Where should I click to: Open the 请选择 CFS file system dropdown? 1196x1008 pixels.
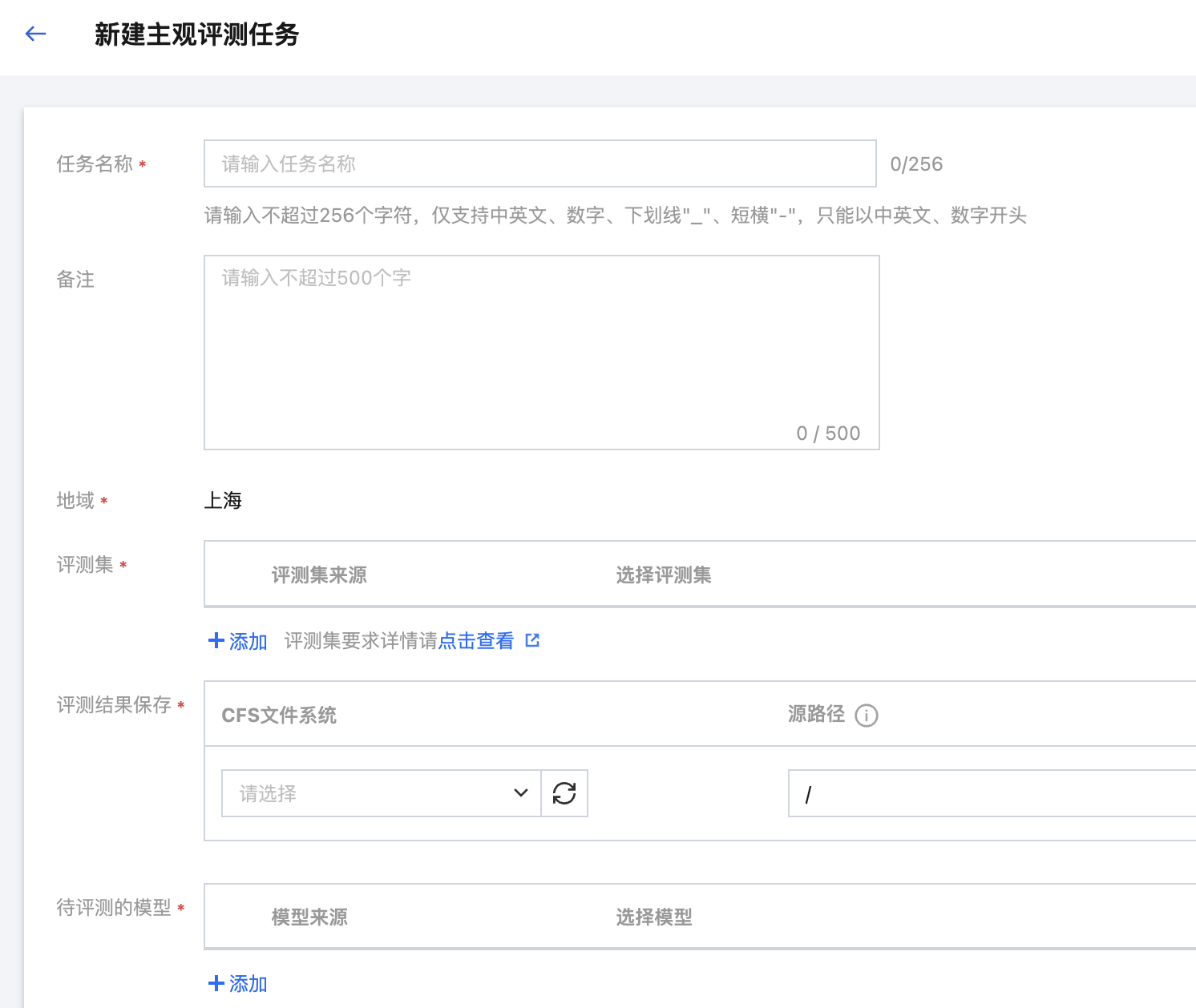(369, 793)
